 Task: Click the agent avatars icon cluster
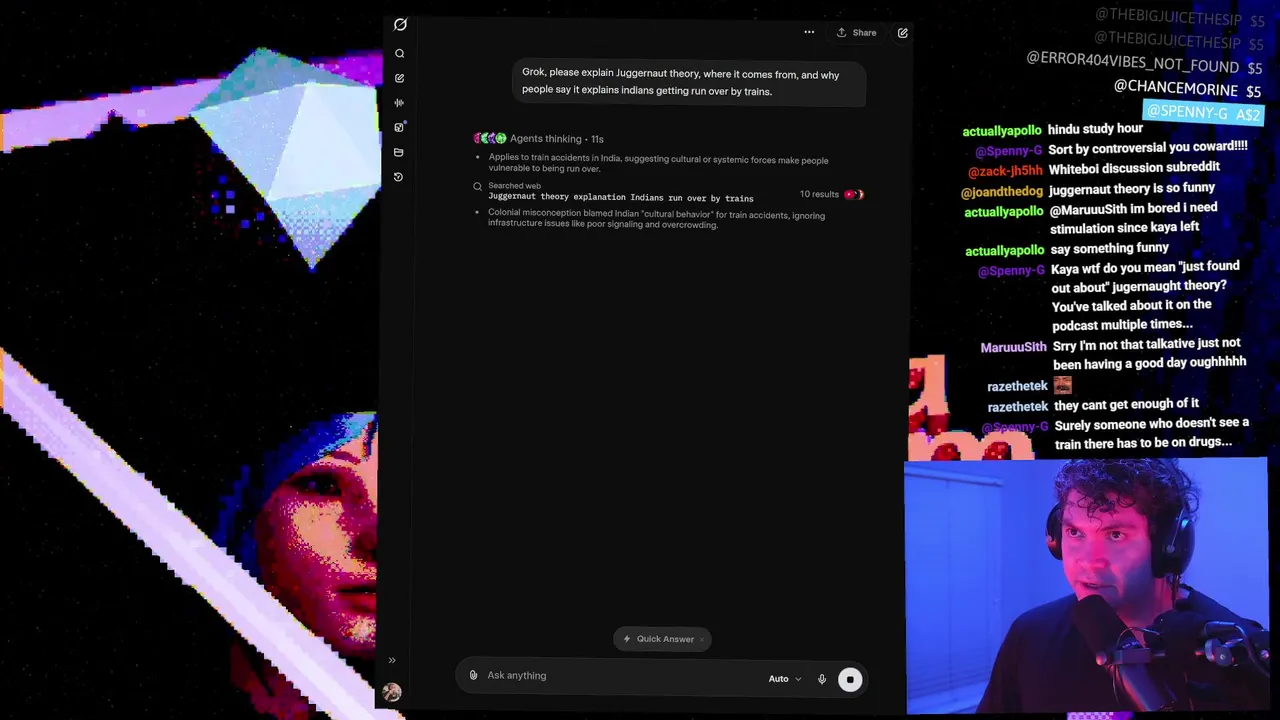click(x=490, y=138)
